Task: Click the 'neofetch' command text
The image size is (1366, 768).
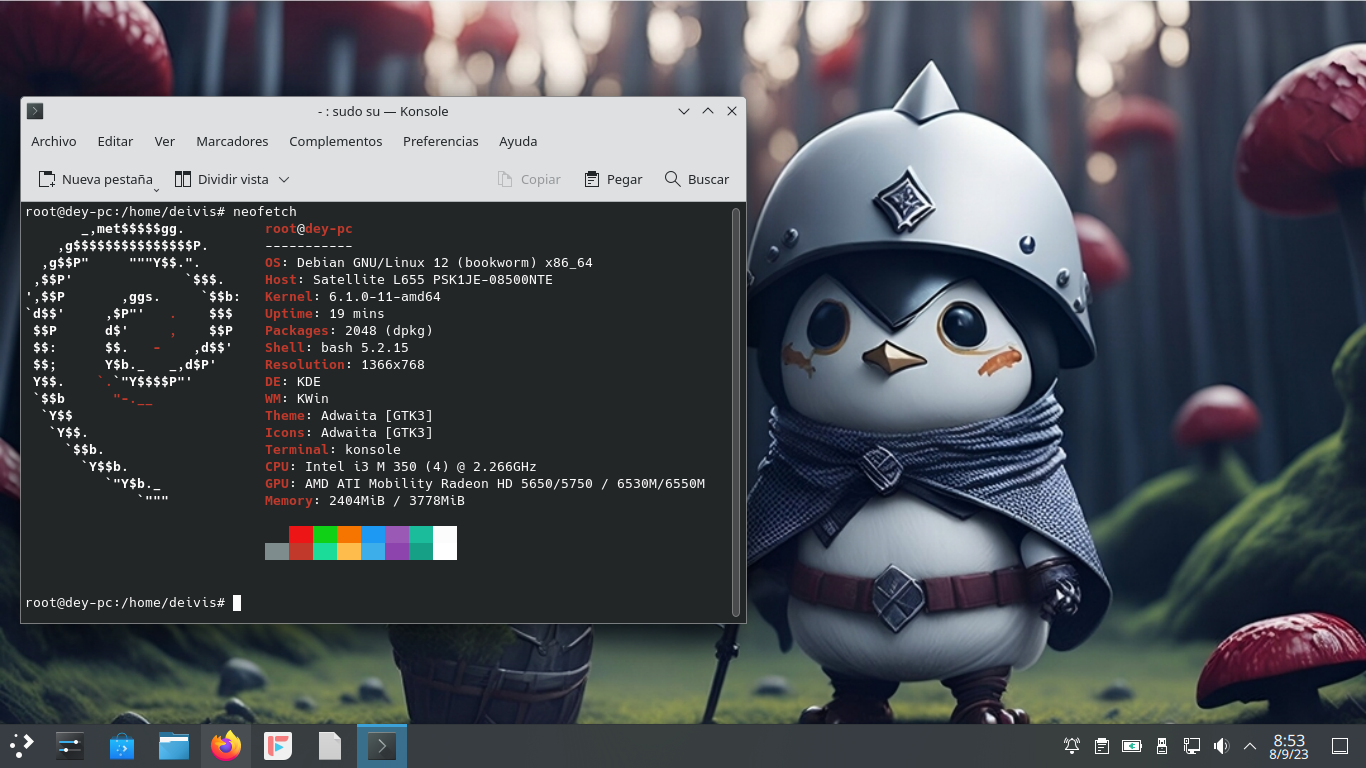Action: [265, 212]
